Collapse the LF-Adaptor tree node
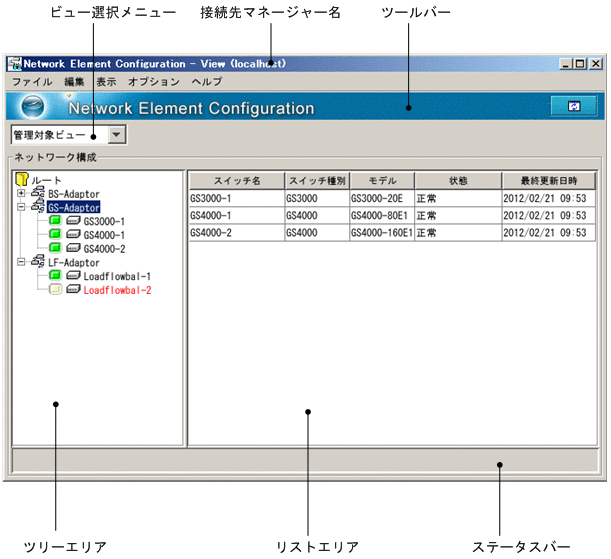Image resolution: width=611 pixels, height=559 pixels. (x=21, y=262)
